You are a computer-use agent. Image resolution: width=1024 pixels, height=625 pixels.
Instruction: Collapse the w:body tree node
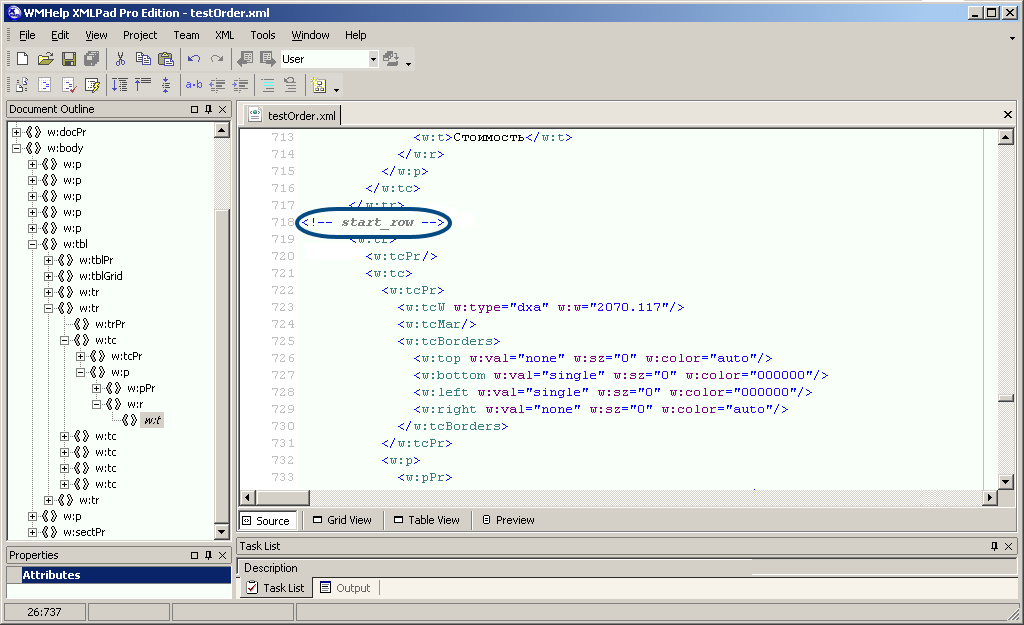click(x=17, y=148)
